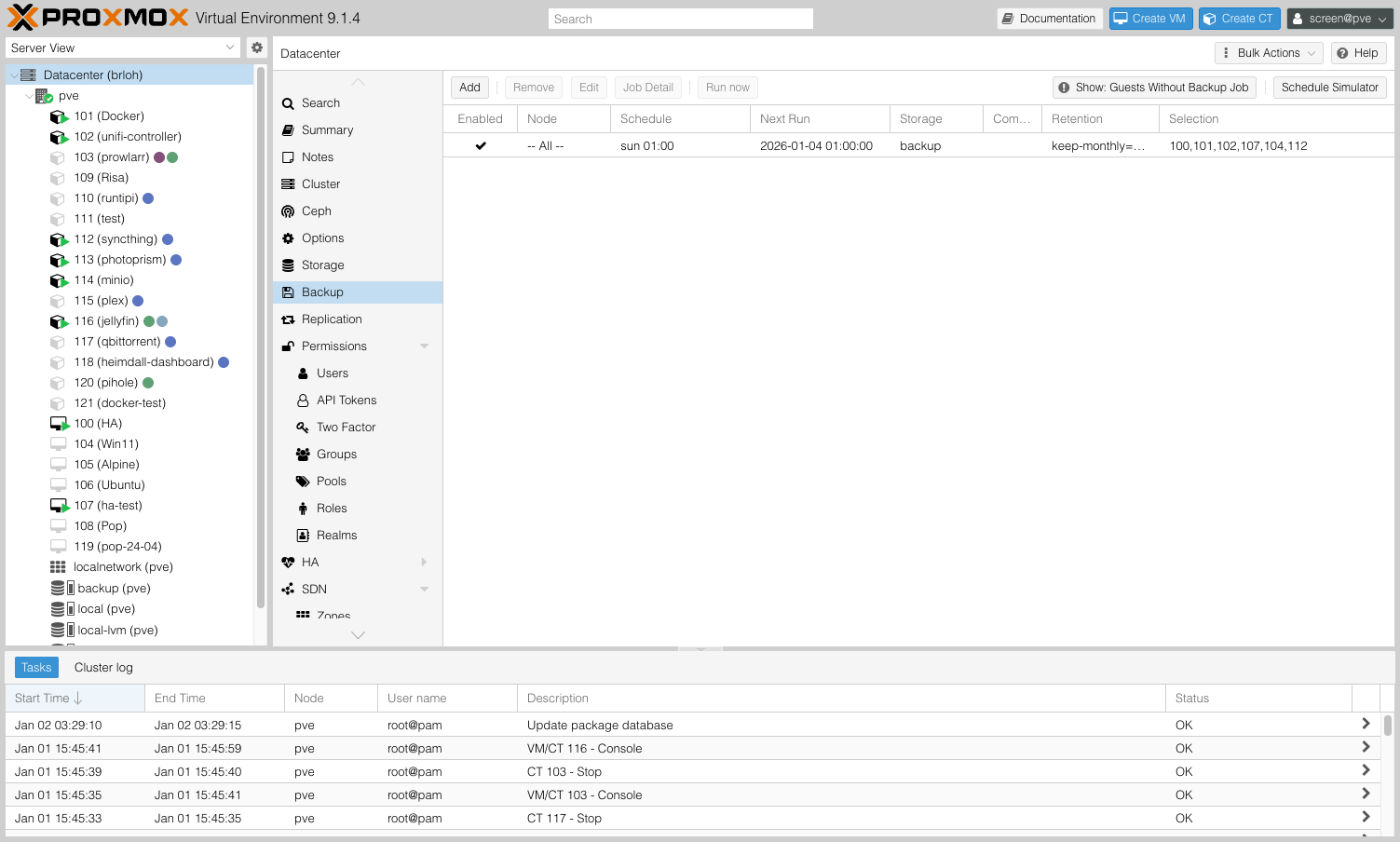Image resolution: width=1400 pixels, height=842 pixels.
Task: Toggle the Enabled checkmark on the backup job
Action: coord(480,145)
